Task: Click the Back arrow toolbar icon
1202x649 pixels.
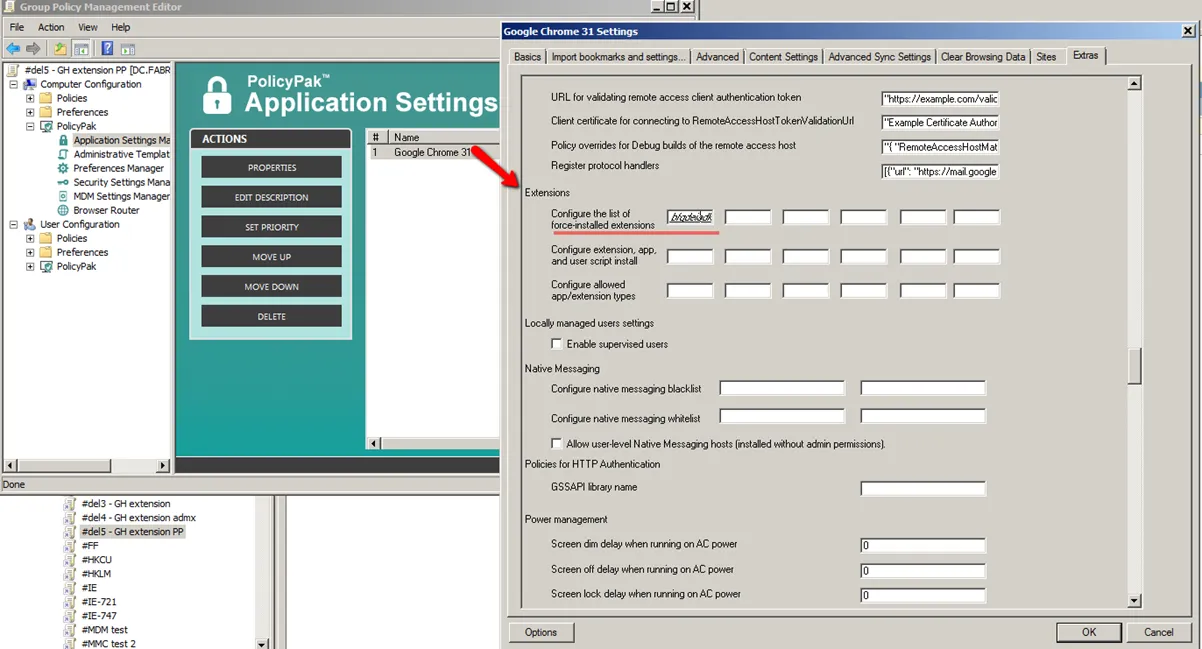Action: point(13,49)
